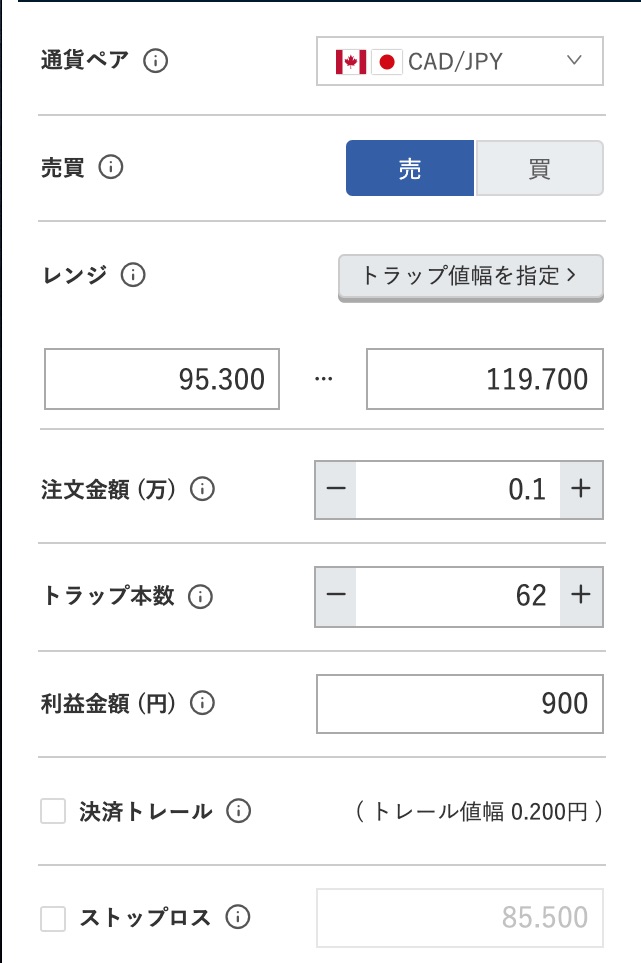
Task: Tick the ストップロス checkbox
Action: point(53,917)
